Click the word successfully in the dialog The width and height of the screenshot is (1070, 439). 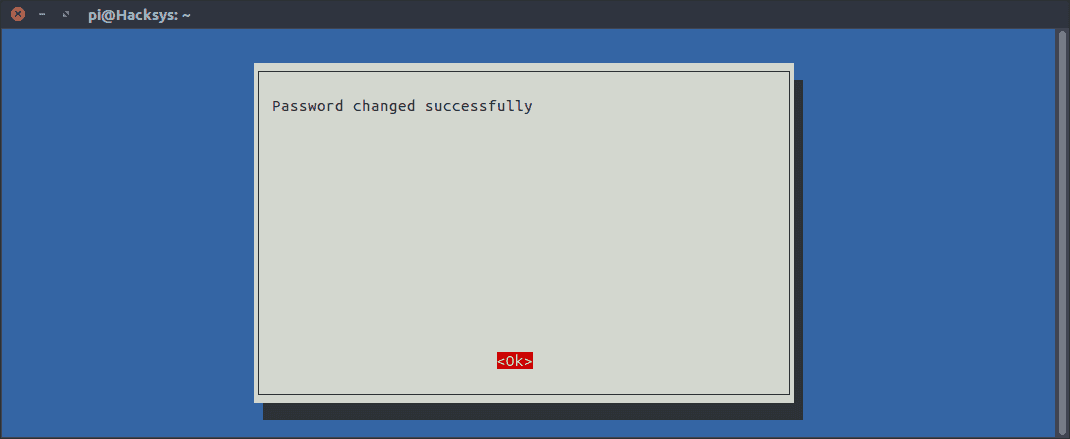pyautogui.click(x=478, y=107)
